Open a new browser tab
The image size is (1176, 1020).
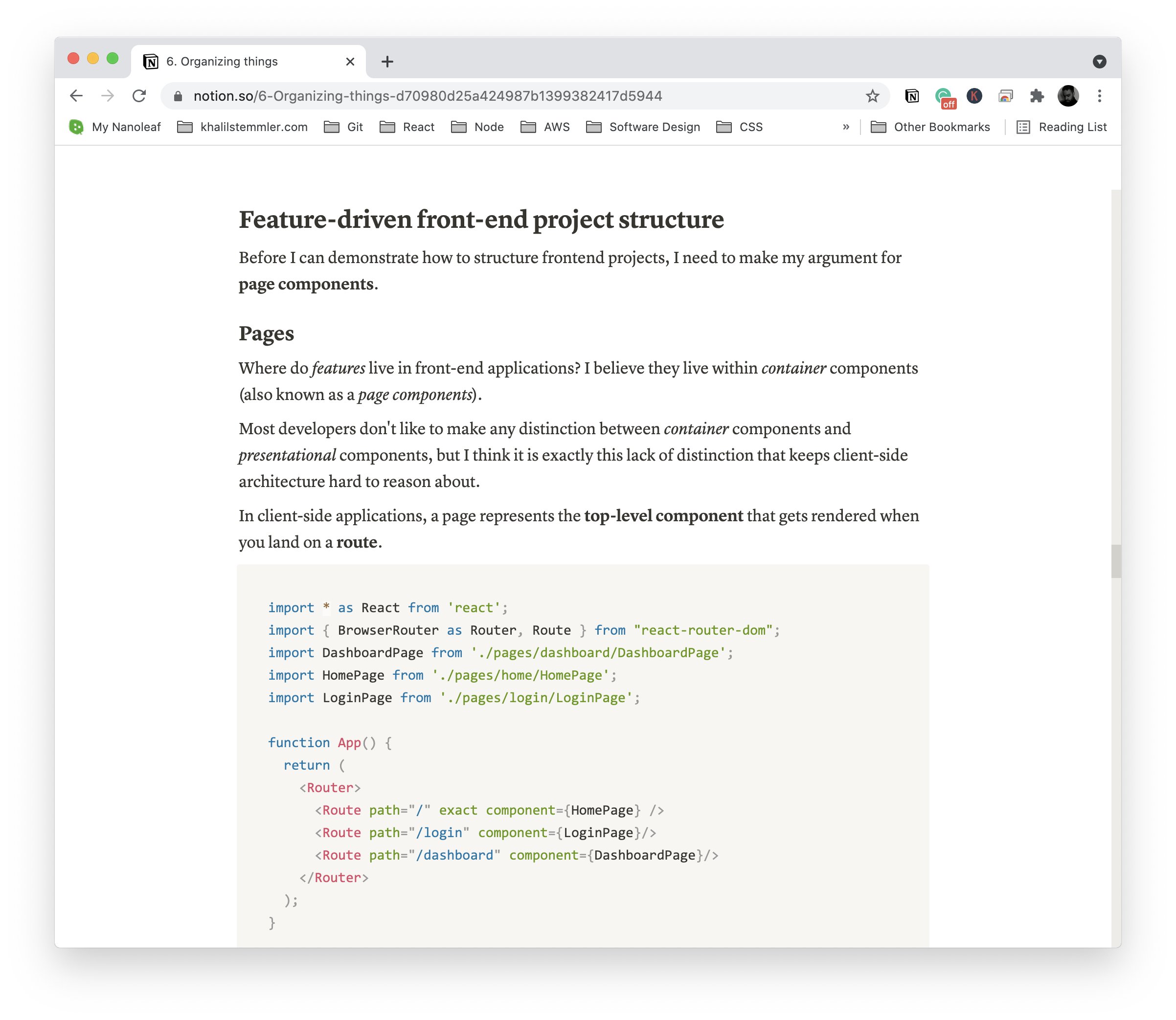pos(387,62)
